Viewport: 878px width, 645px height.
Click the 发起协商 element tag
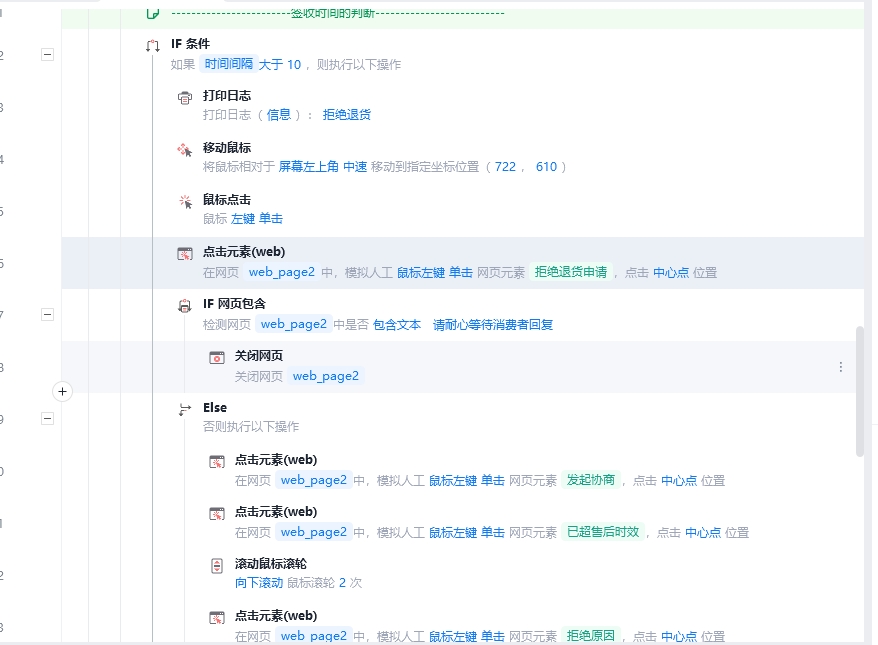(x=591, y=480)
